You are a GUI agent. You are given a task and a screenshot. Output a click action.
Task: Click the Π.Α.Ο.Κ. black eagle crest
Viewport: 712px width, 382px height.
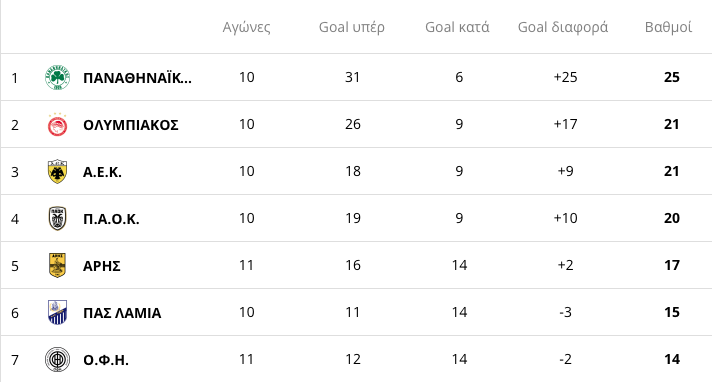click(58, 218)
